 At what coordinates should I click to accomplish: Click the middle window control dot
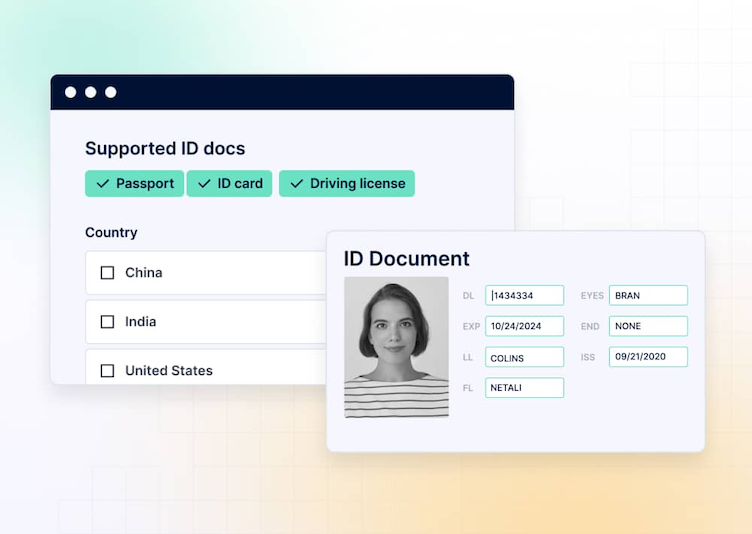[91, 92]
